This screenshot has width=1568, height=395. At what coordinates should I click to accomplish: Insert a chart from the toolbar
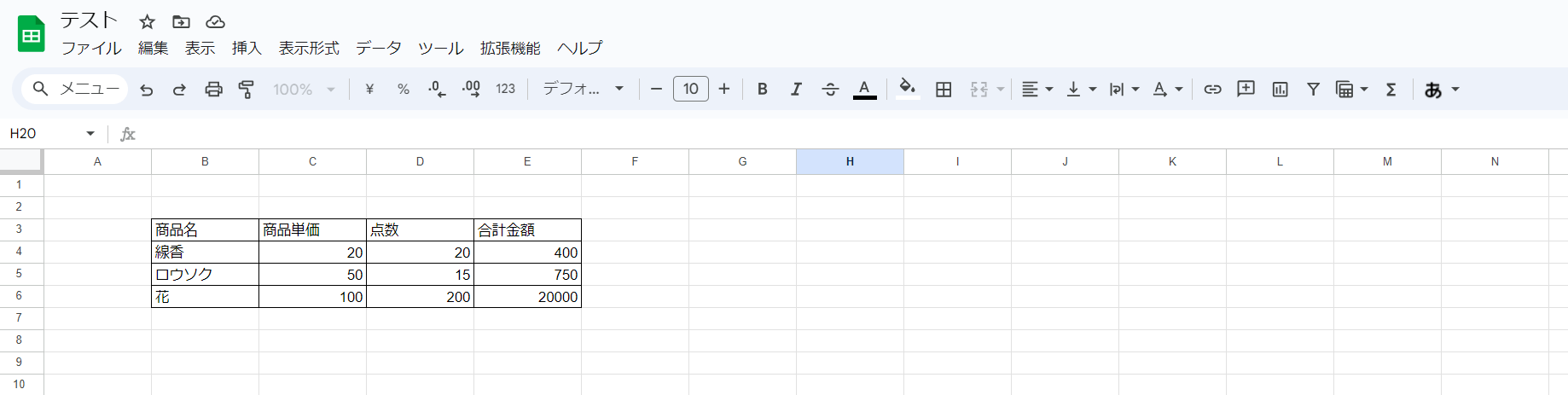coord(1280,90)
